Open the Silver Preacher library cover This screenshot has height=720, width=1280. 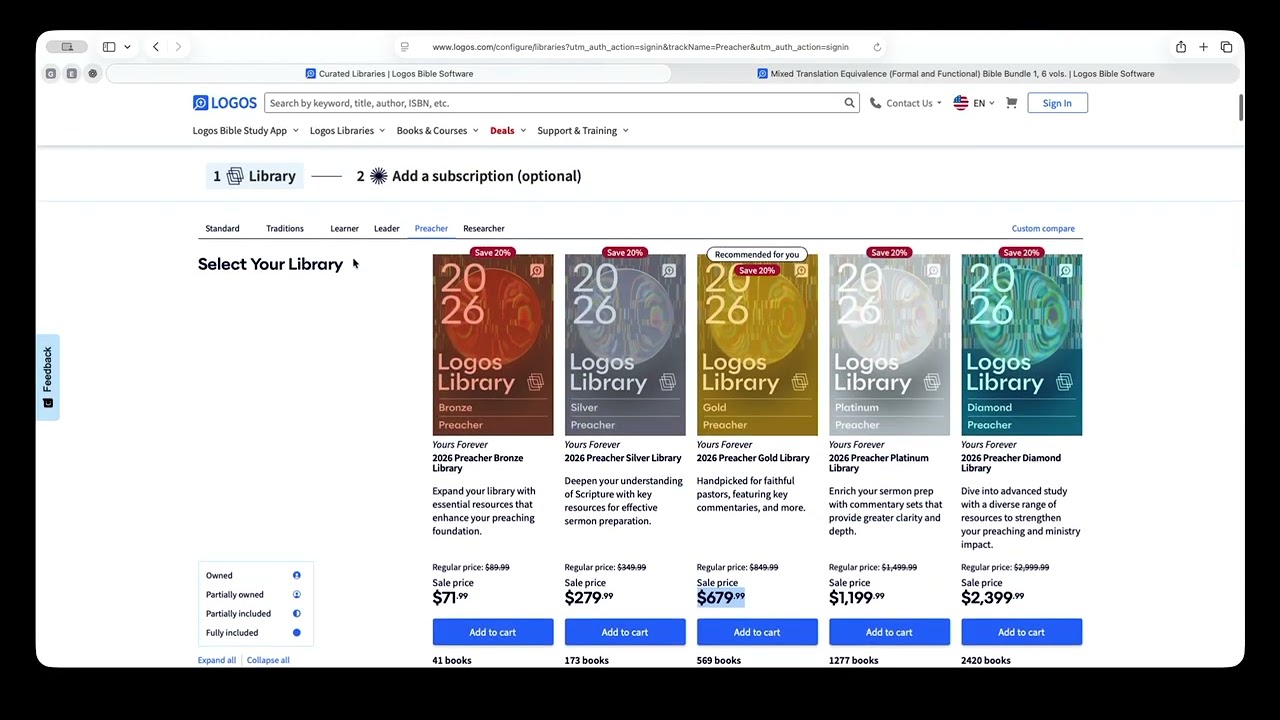click(x=625, y=345)
